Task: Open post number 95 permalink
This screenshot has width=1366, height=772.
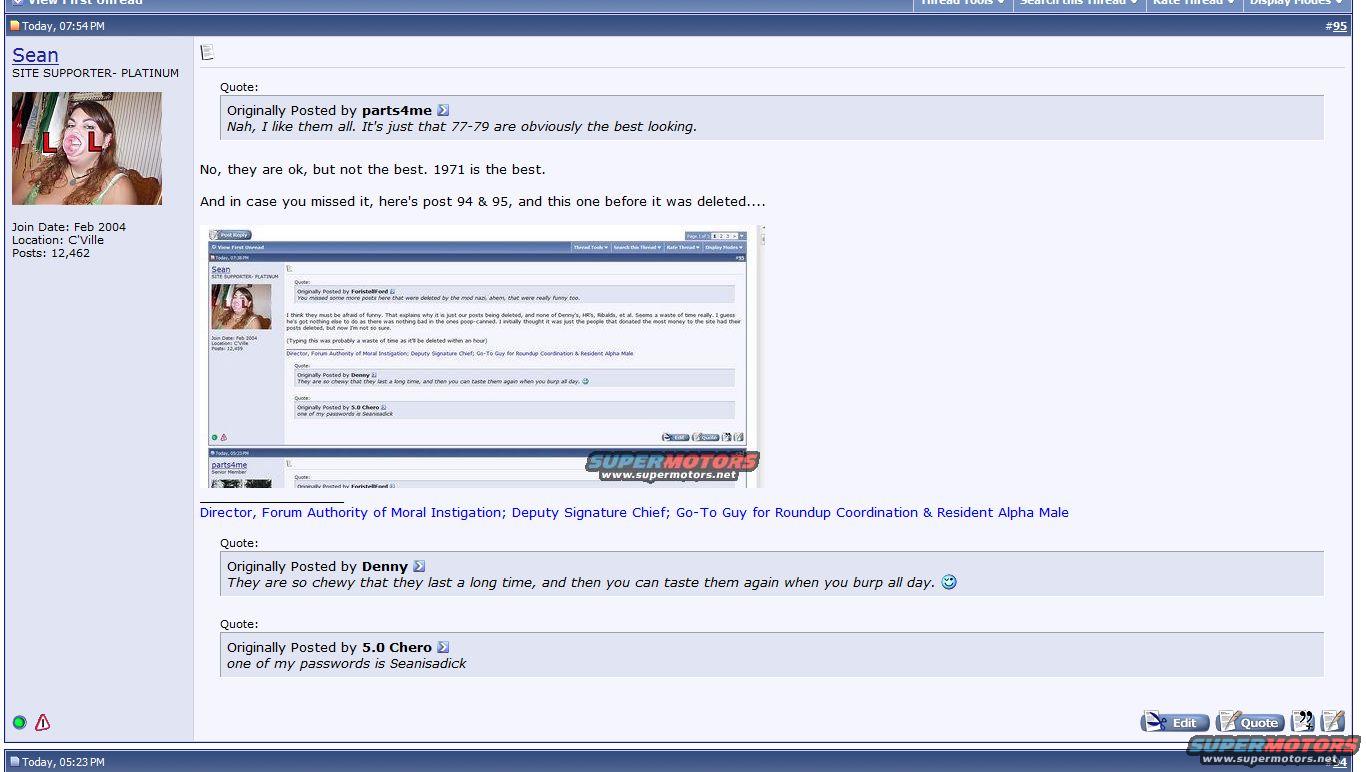Action: [x=1339, y=26]
